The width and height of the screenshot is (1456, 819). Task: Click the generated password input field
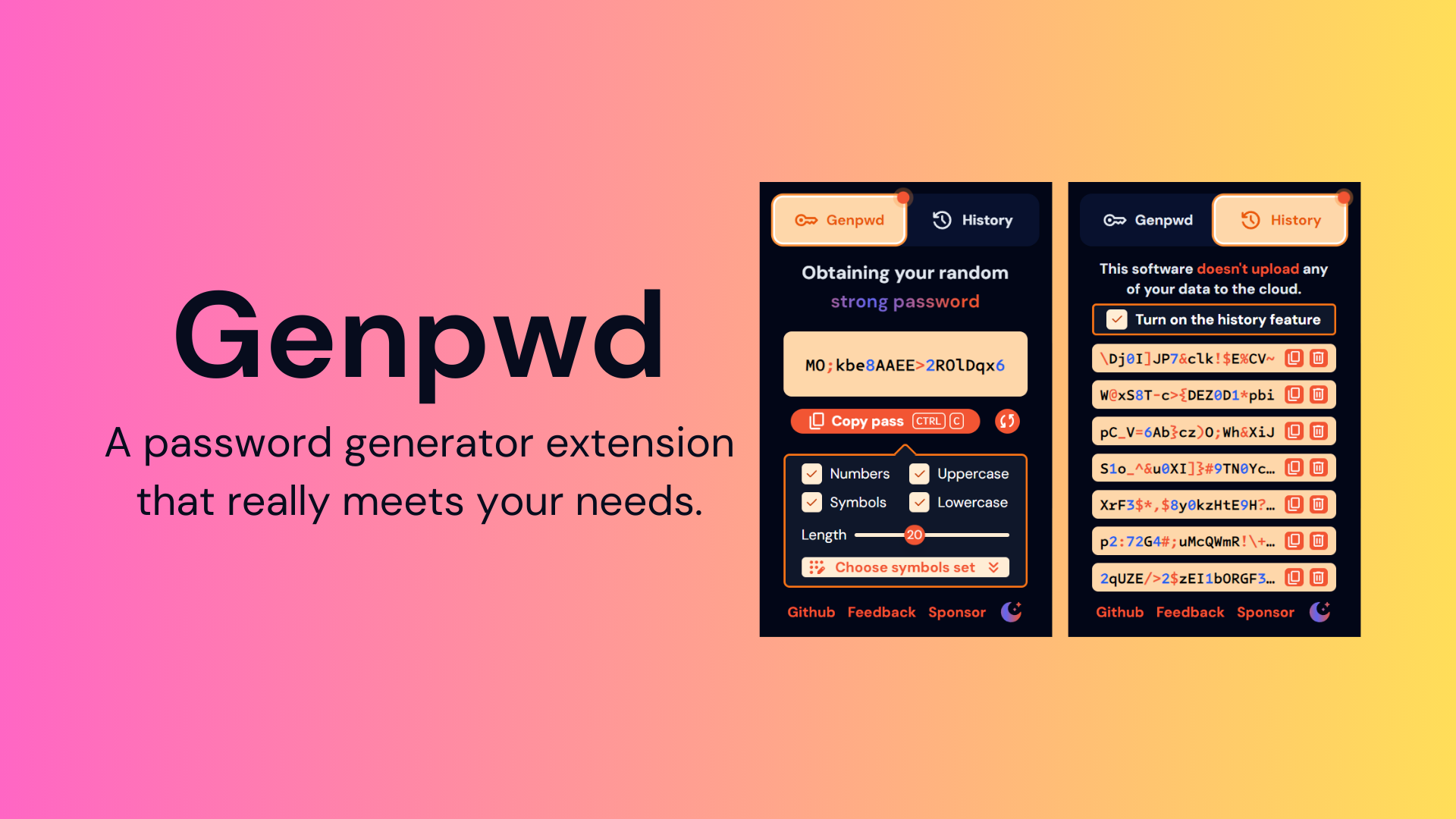(905, 364)
